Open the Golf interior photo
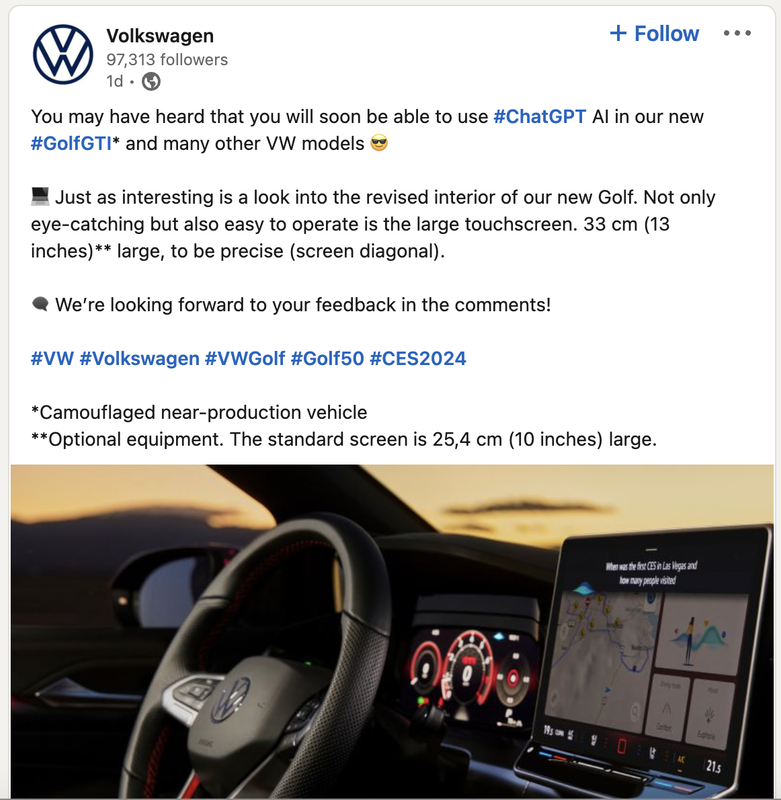The width and height of the screenshot is (781, 800). click(x=392, y=631)
